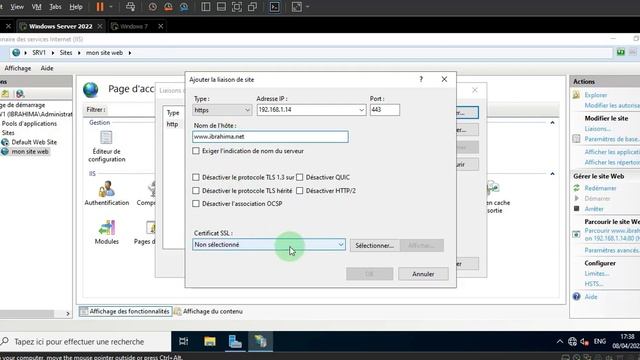Open the HSTS... link under Configurer
Screen dimensions: 640x360
click(x=593, y=284)
